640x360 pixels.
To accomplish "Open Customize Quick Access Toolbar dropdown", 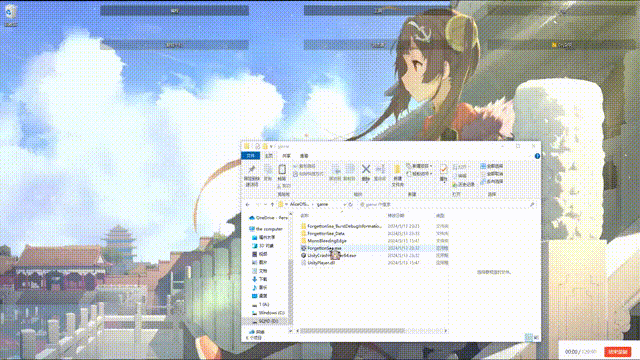I will tap(271, 146).
